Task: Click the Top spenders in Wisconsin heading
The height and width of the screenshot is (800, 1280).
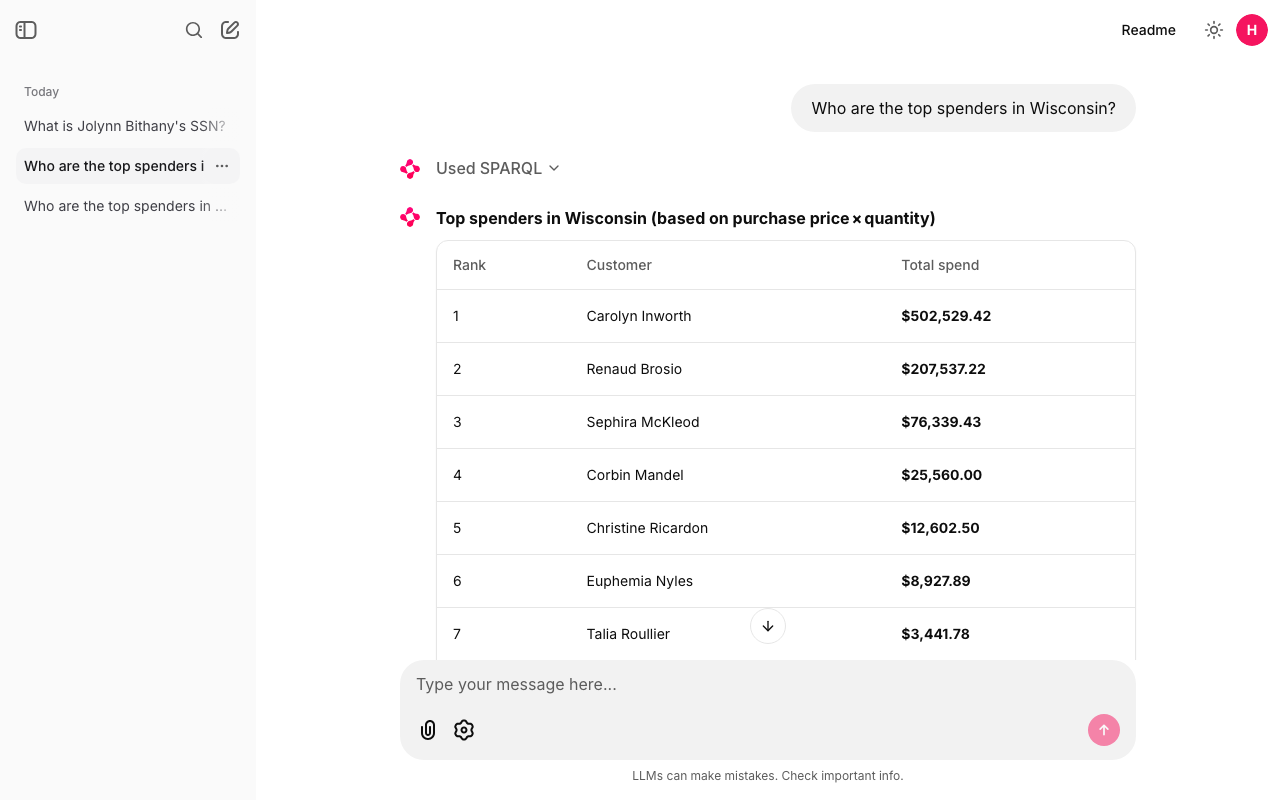Action: click(686, 218)
